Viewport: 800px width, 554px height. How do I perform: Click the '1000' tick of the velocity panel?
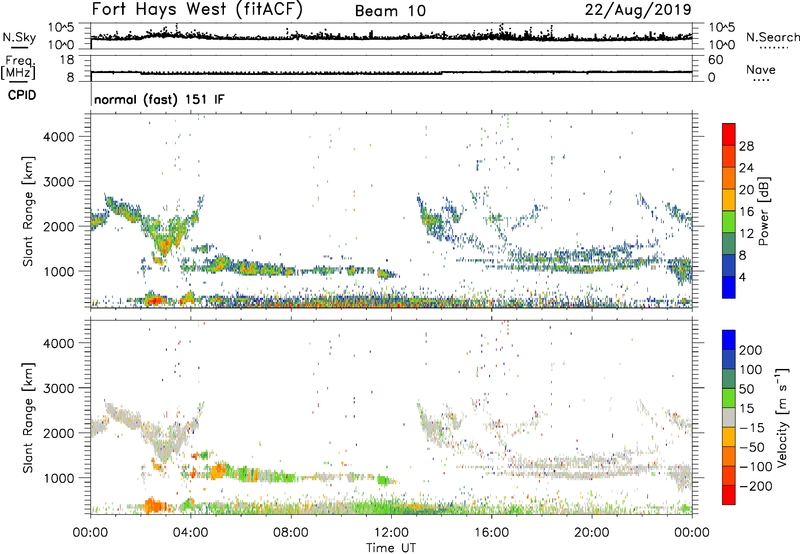point(59,478)
